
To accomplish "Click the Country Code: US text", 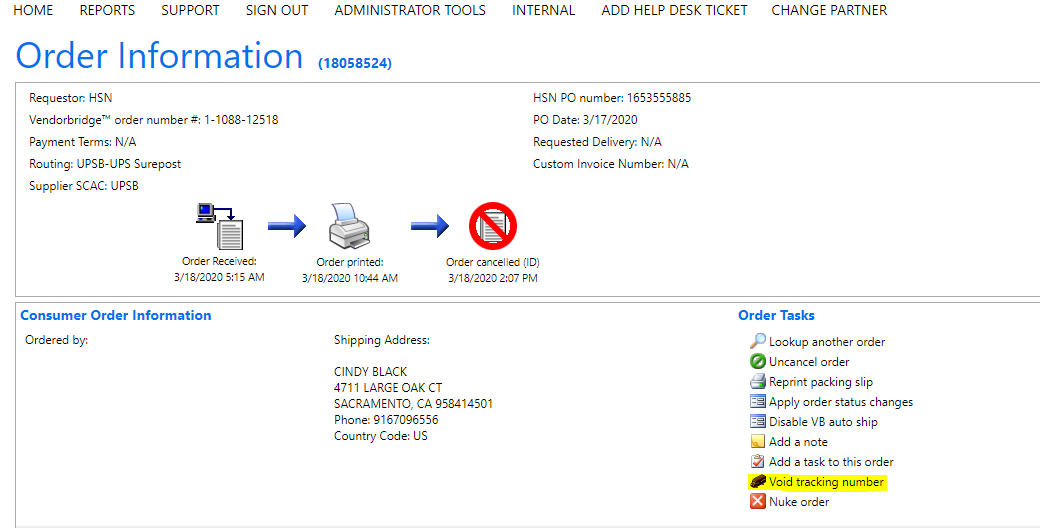I will point(381,436).
